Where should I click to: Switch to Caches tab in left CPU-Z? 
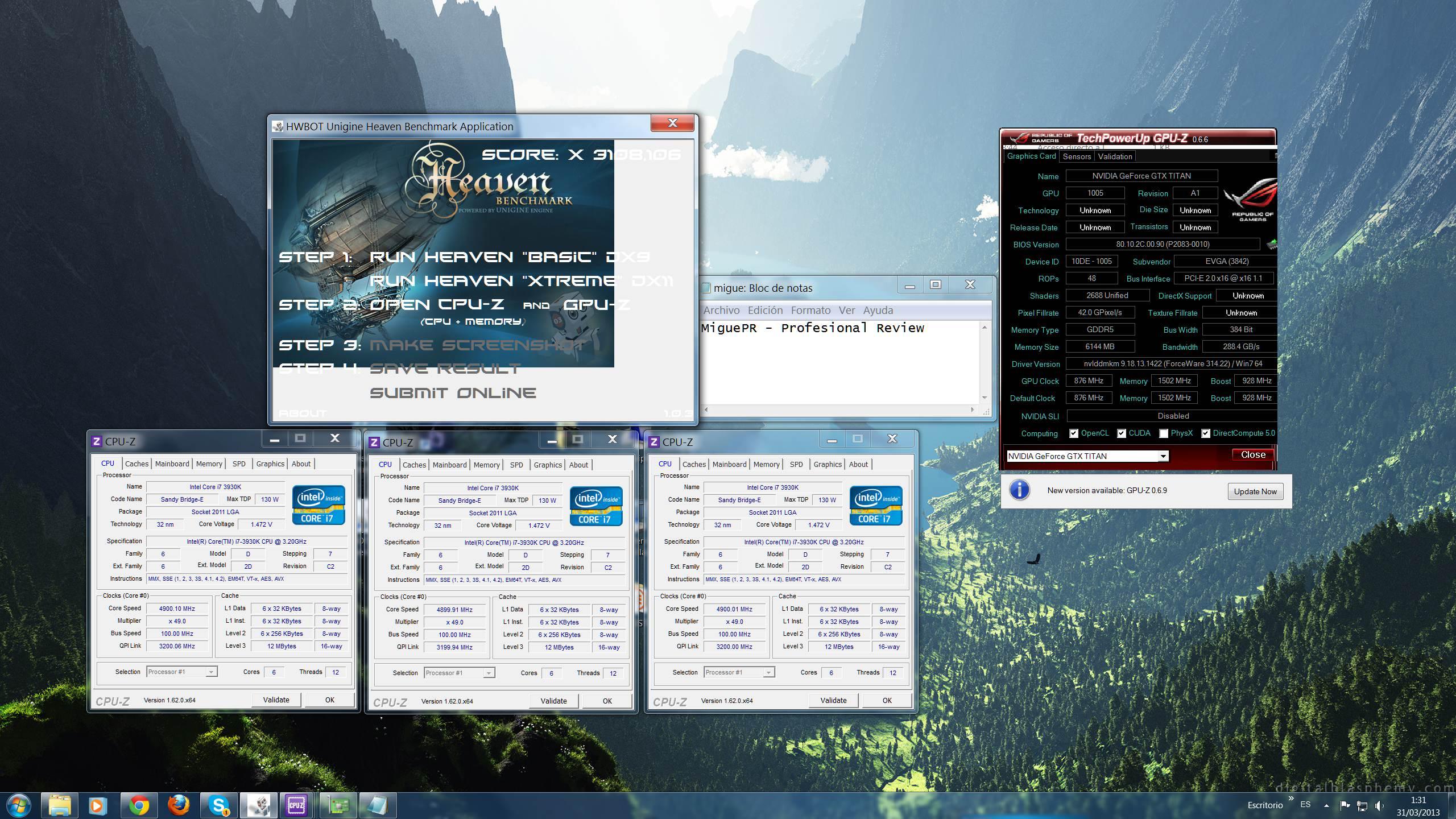click(x=136, y=464)
